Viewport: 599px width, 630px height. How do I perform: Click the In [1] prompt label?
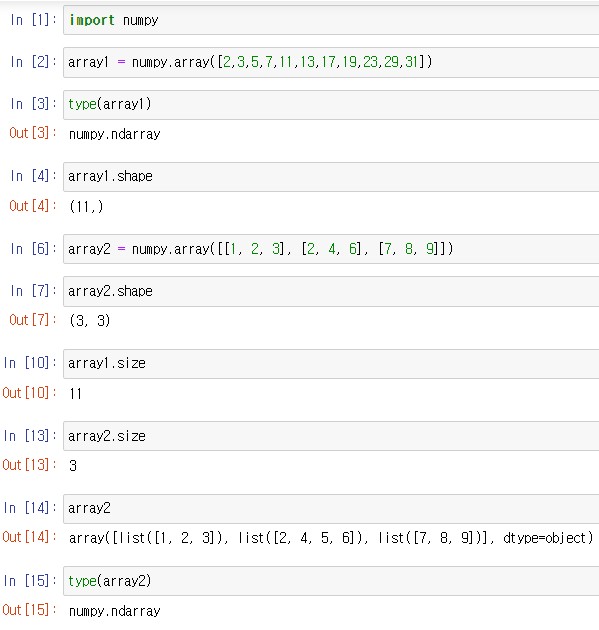coord(33,20)
